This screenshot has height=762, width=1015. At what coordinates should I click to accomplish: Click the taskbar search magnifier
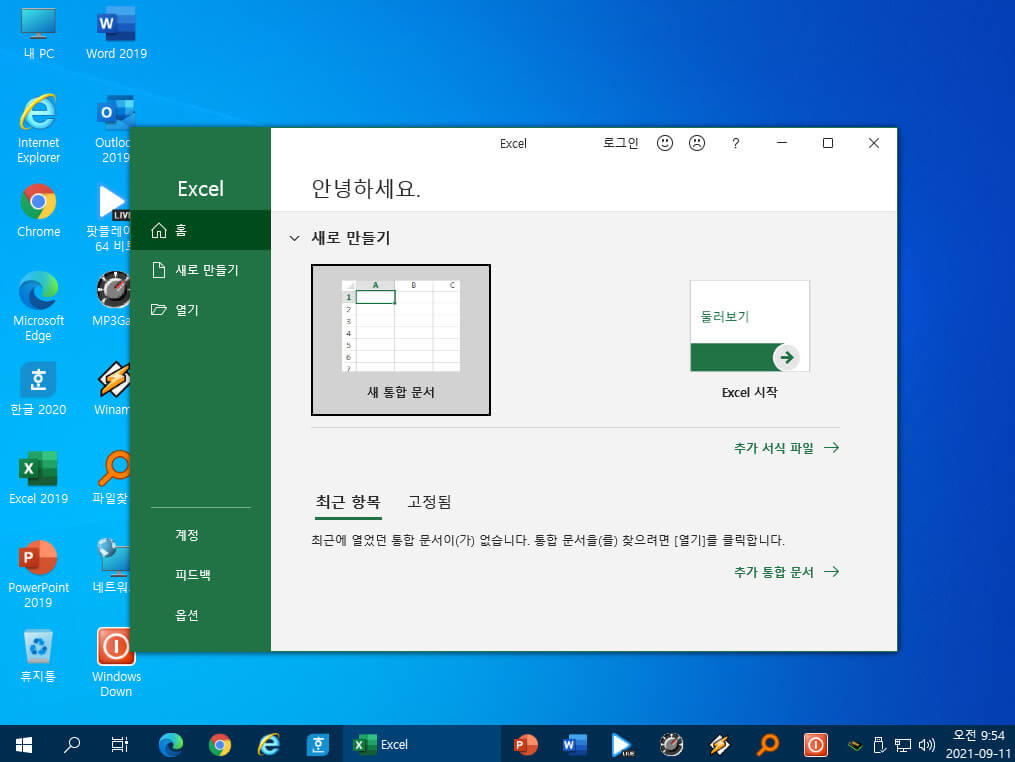(72, 745)
